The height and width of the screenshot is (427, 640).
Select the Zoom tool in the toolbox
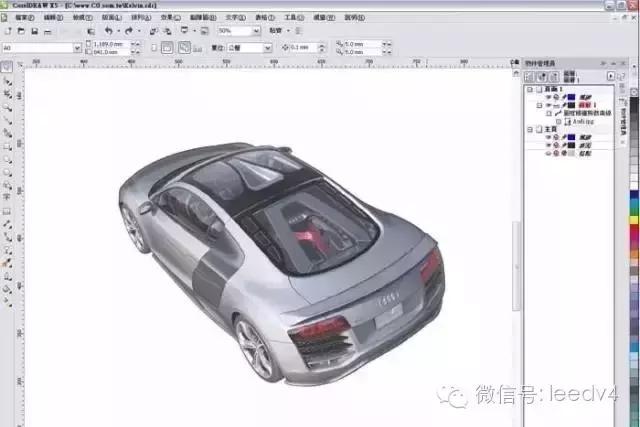[x=7, y=107]
